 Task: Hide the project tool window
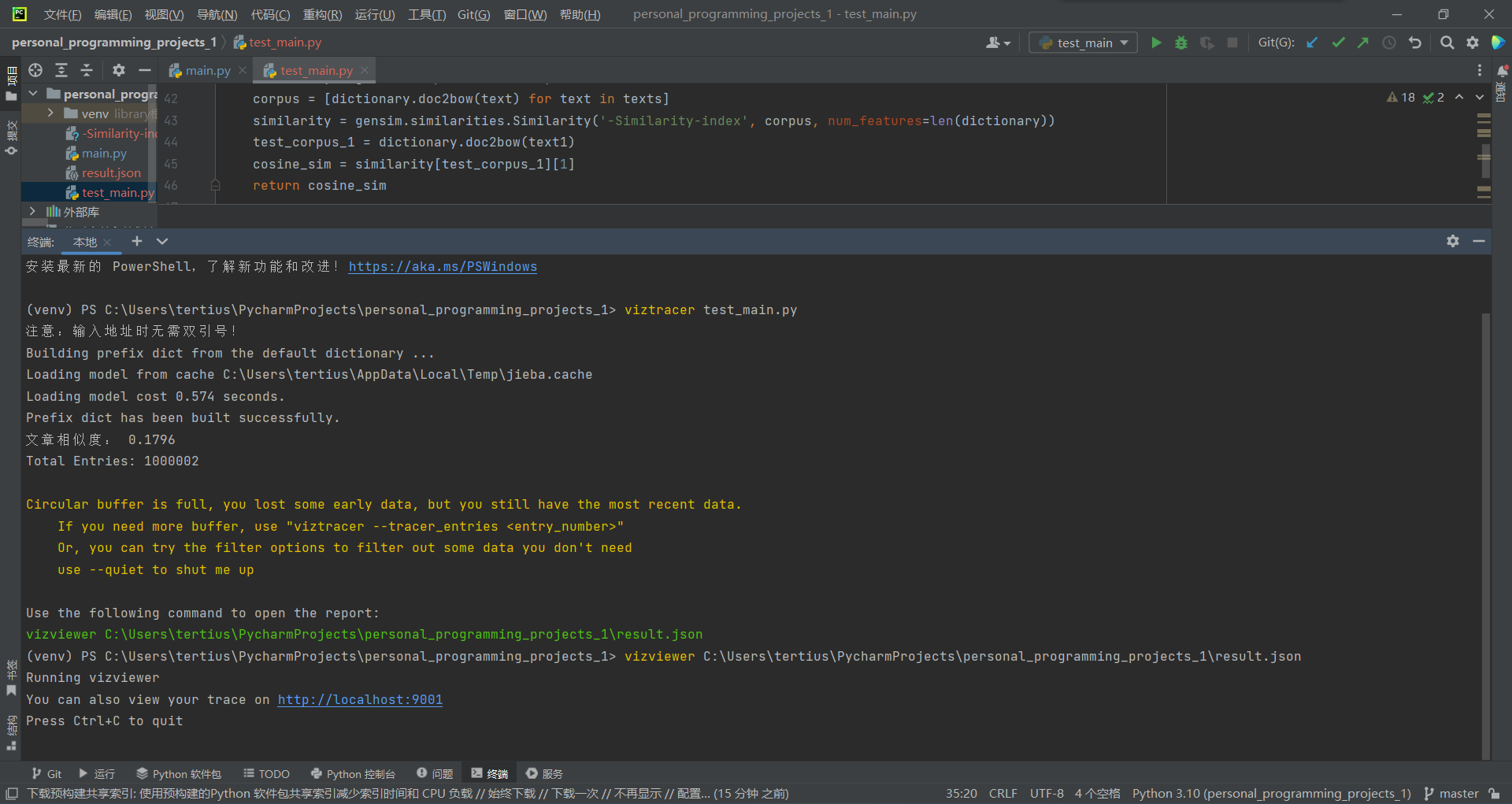coord(145,70)
